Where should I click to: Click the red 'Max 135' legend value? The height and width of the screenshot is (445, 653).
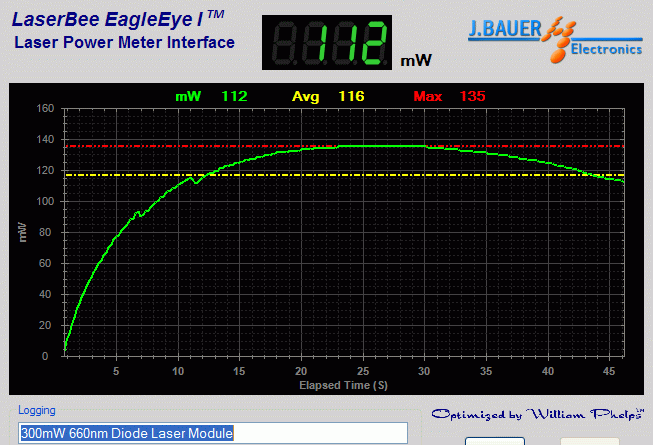click(449, 97)
